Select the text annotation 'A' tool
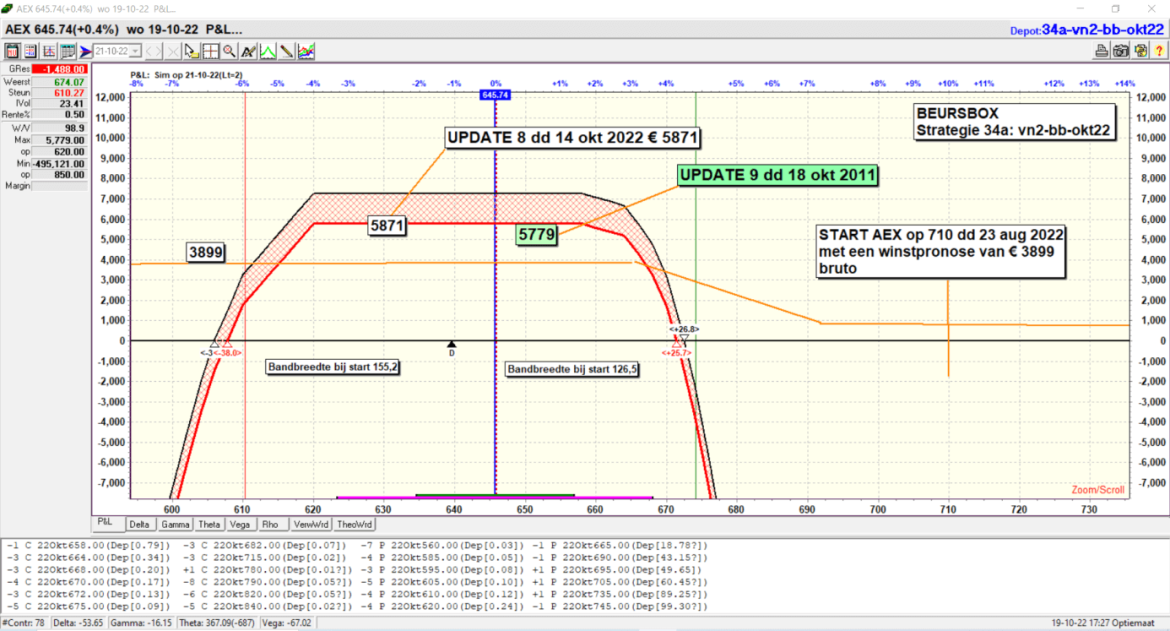 coord(248,51)
